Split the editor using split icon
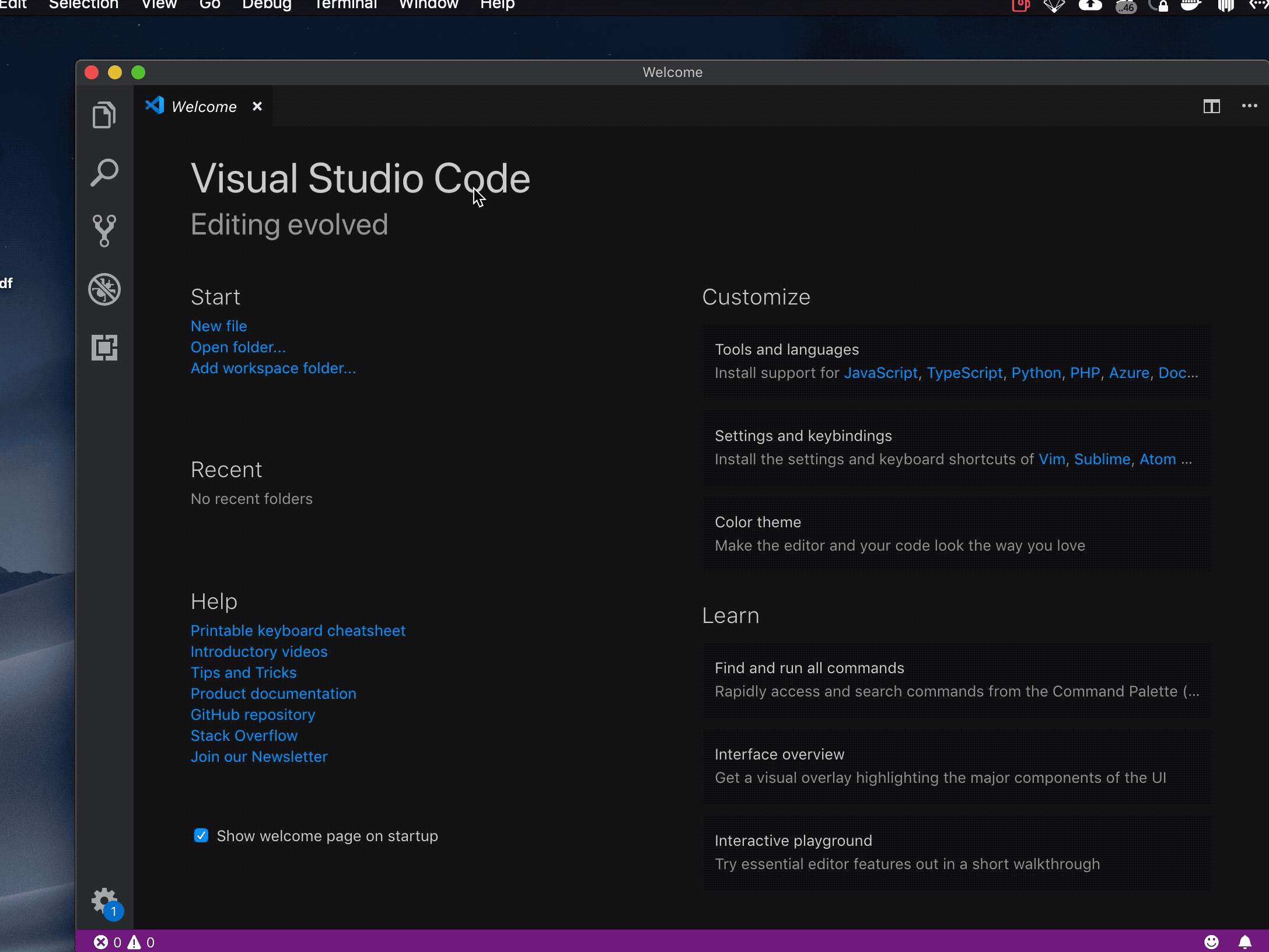The image size is (1269, 952). click(1212, 106)
